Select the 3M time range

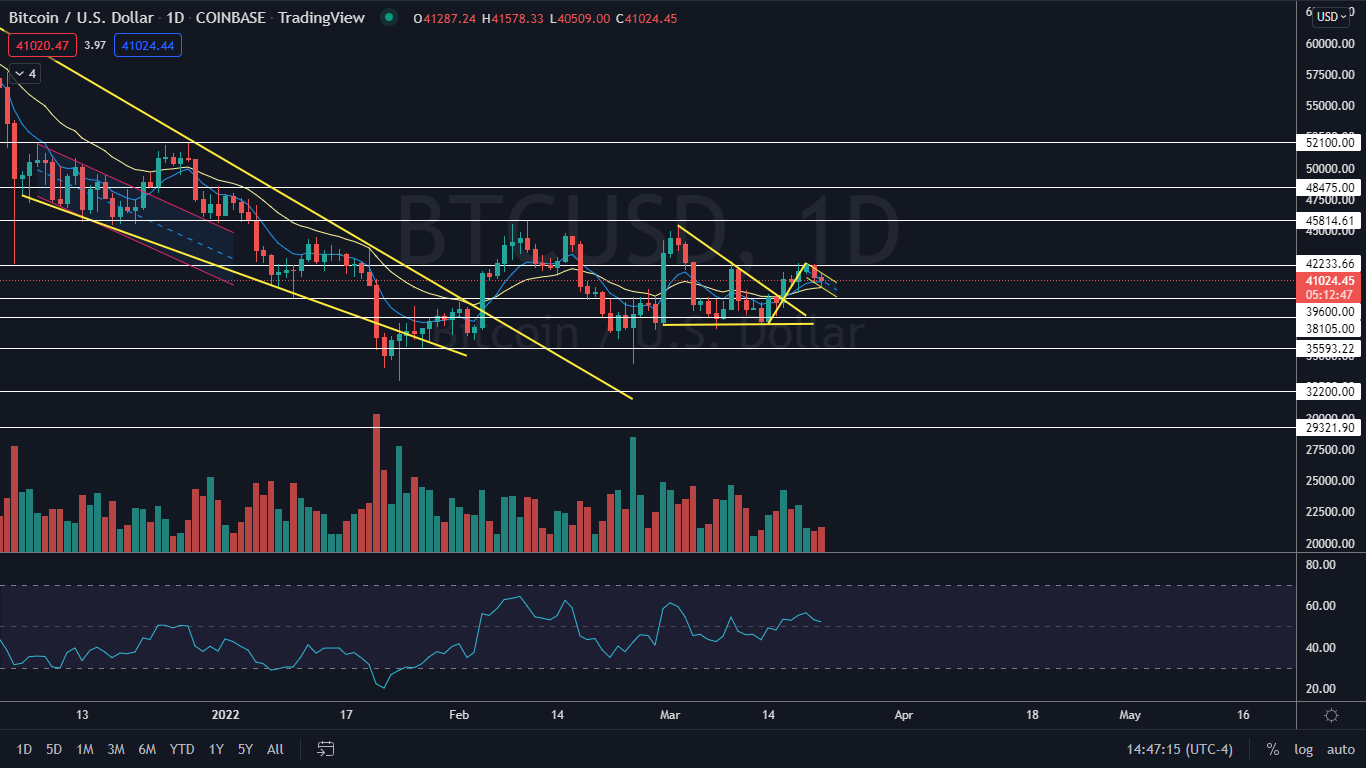[x=116, y=749]
